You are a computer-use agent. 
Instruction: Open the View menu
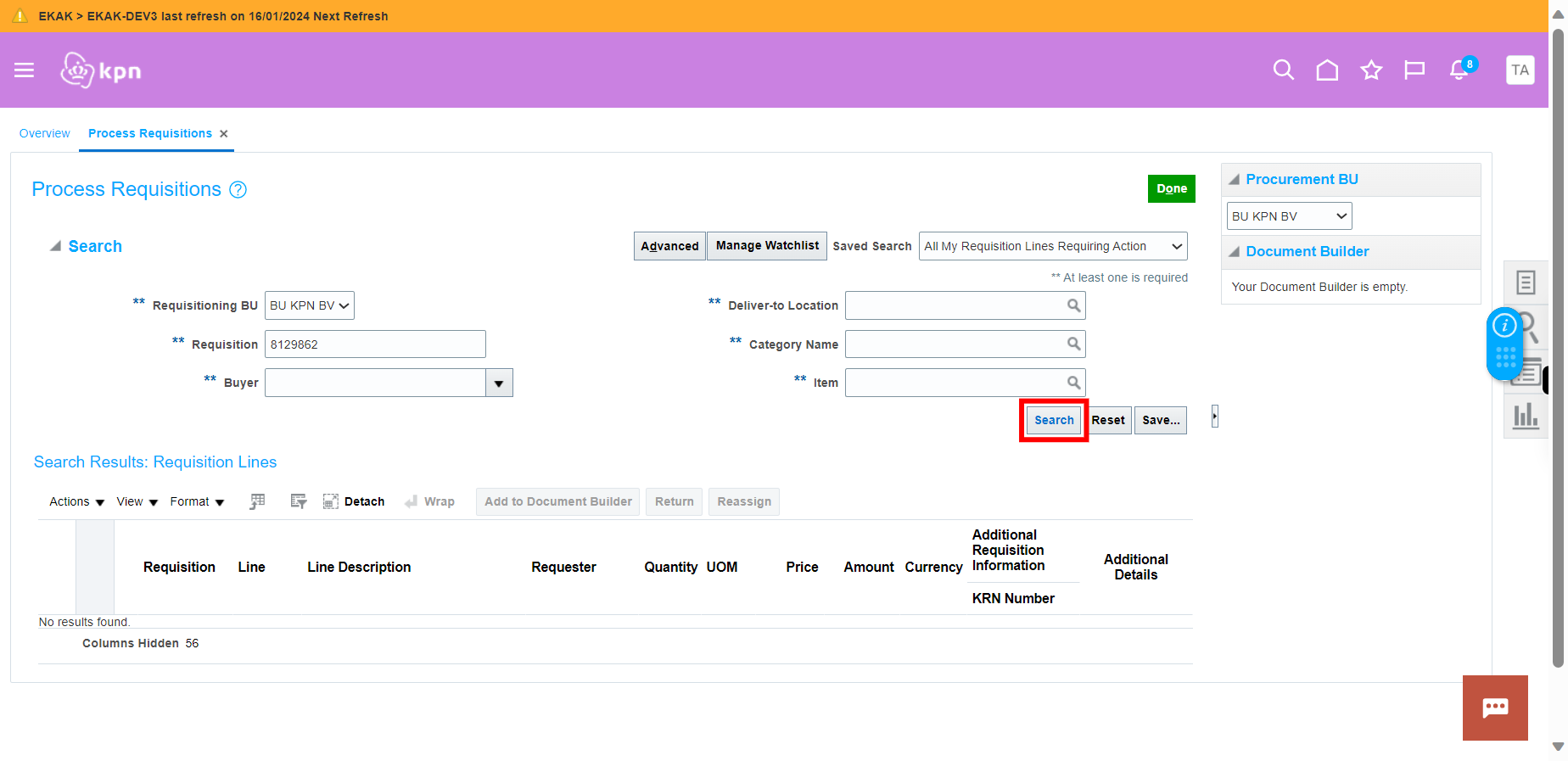click(137, 501)
